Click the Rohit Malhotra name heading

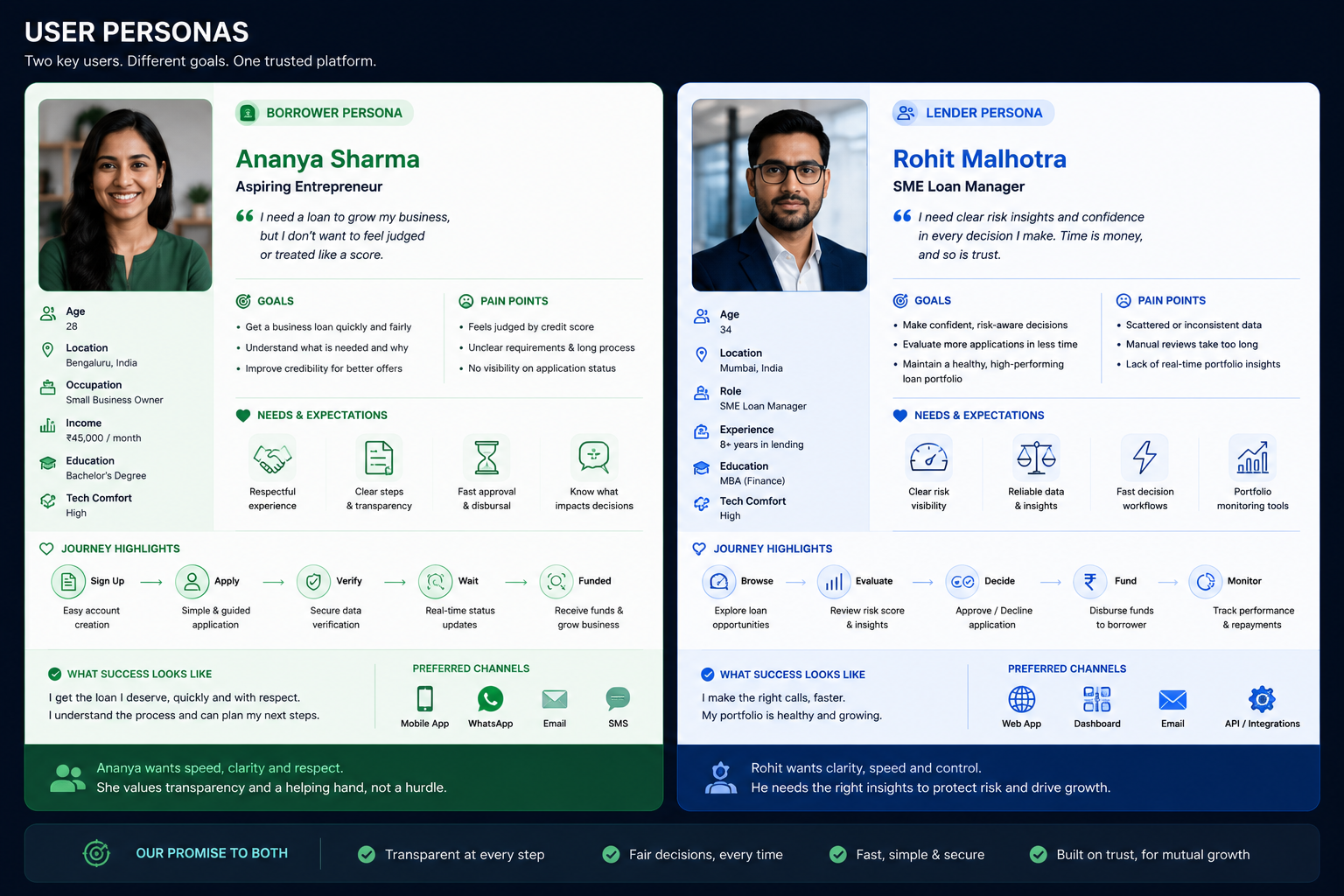979,159
